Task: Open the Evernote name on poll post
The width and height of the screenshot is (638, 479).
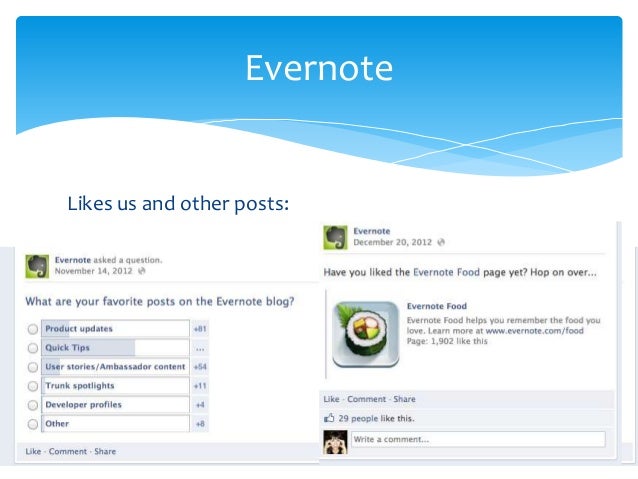Action: pos(73,260)
